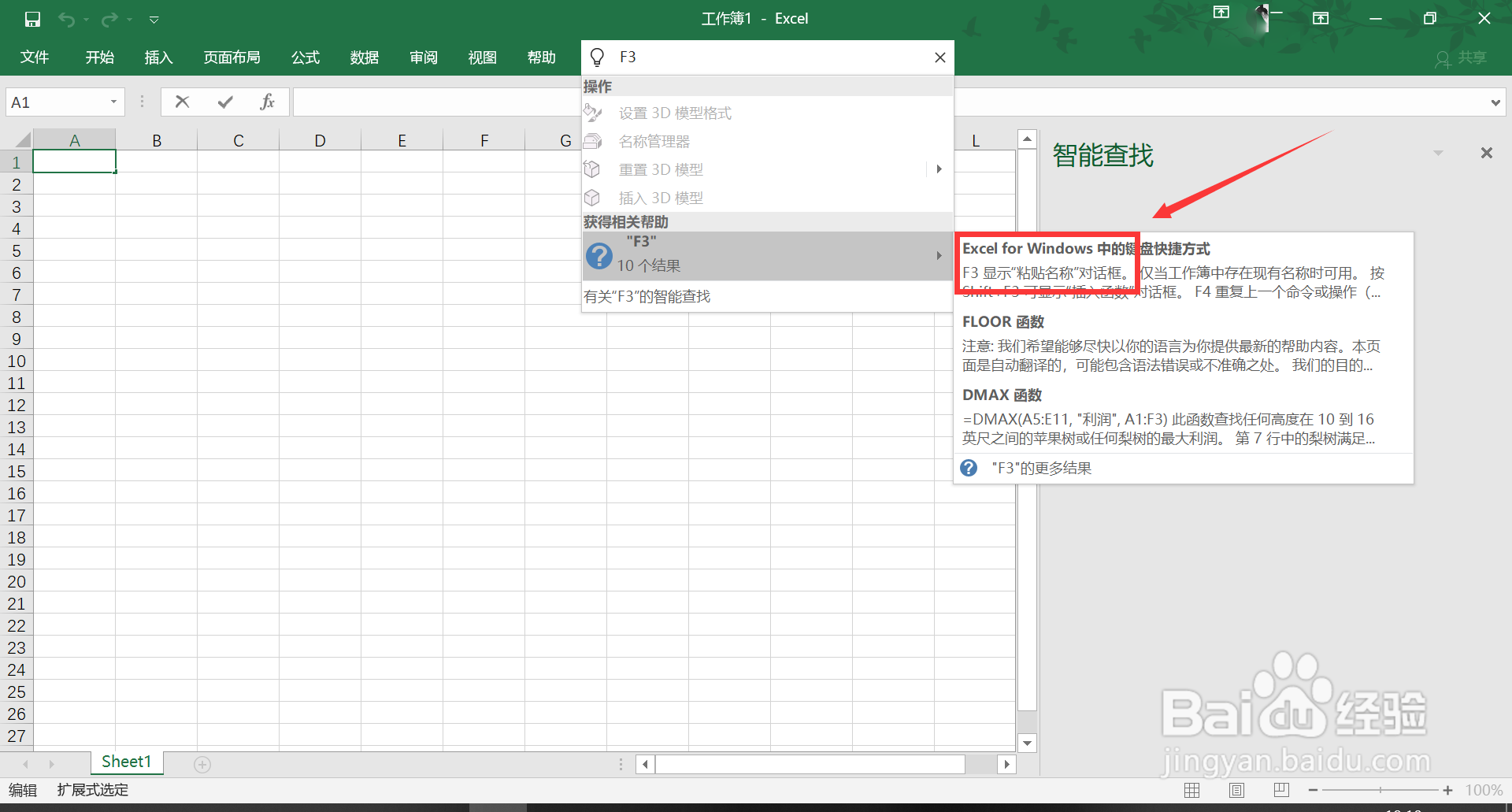Click the blue question mark help icon
Image resolution: width=1512 pixels, height=812 pixels.
[599, 256]
